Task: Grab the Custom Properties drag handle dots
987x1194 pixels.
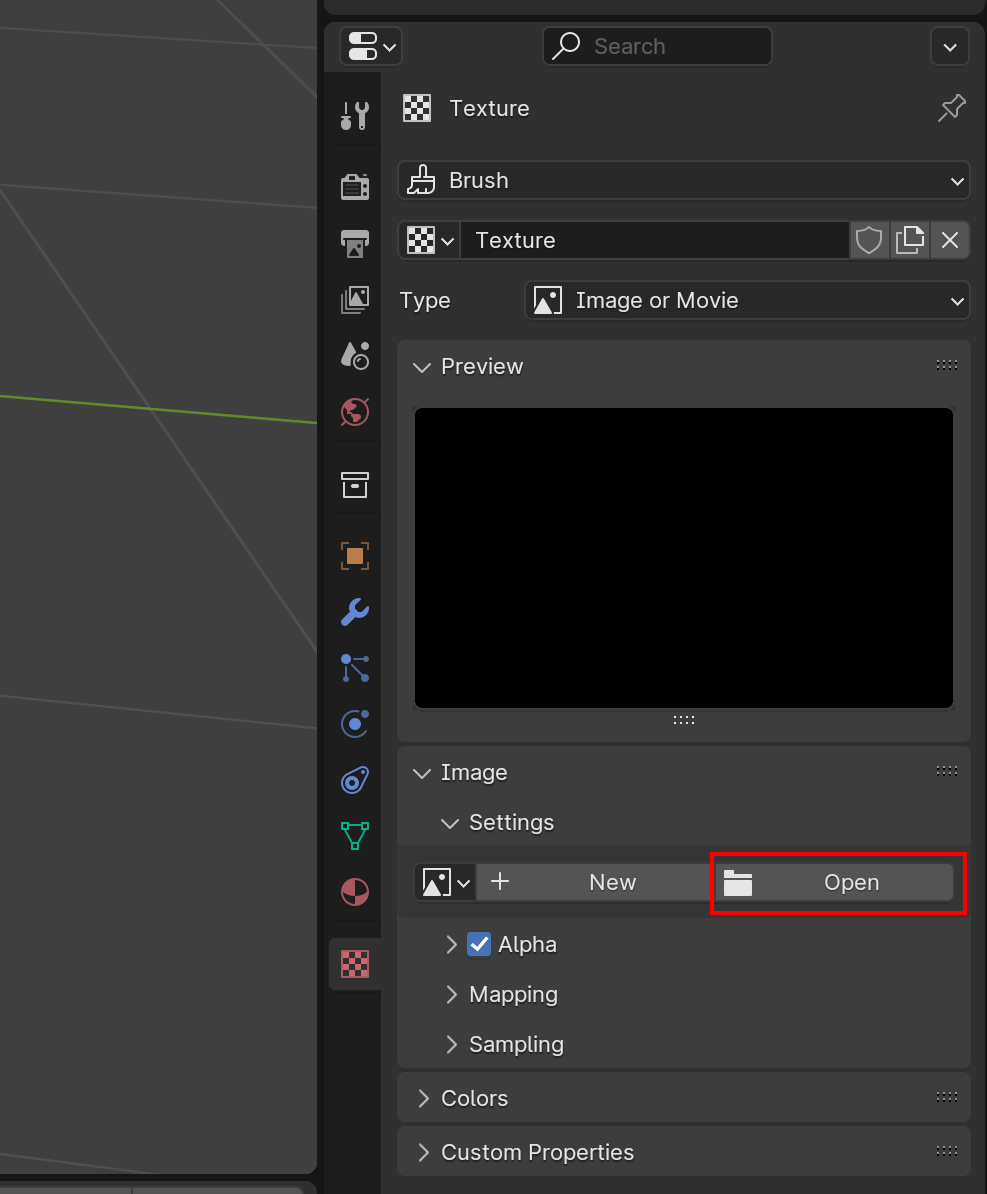Action: pos(947,1151)
